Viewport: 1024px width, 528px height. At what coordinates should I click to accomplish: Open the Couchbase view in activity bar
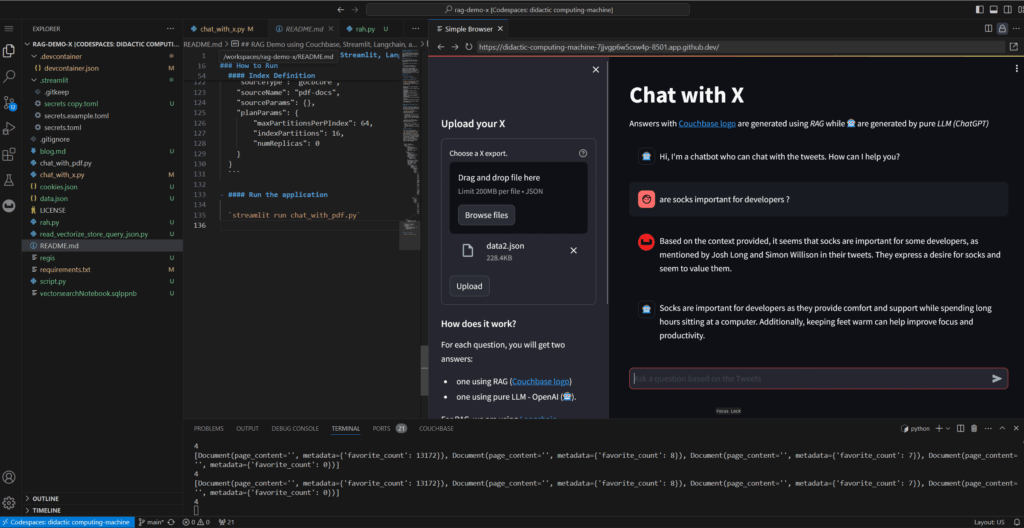[9, 205]
